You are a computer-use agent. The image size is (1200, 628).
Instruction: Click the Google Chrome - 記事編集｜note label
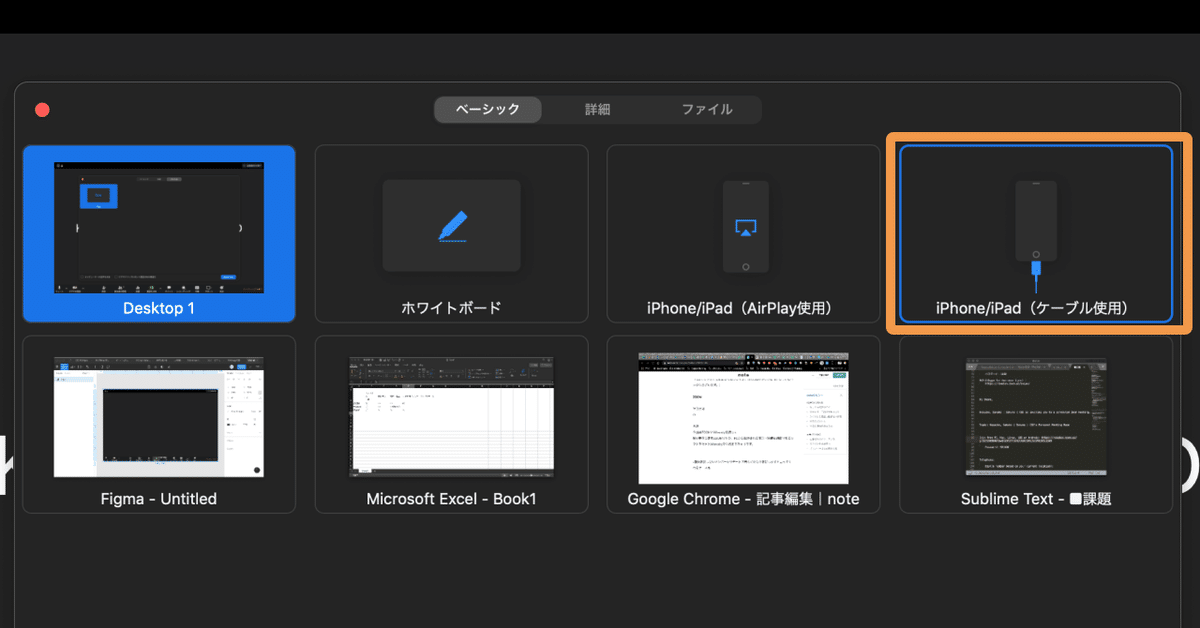[743, 498]
